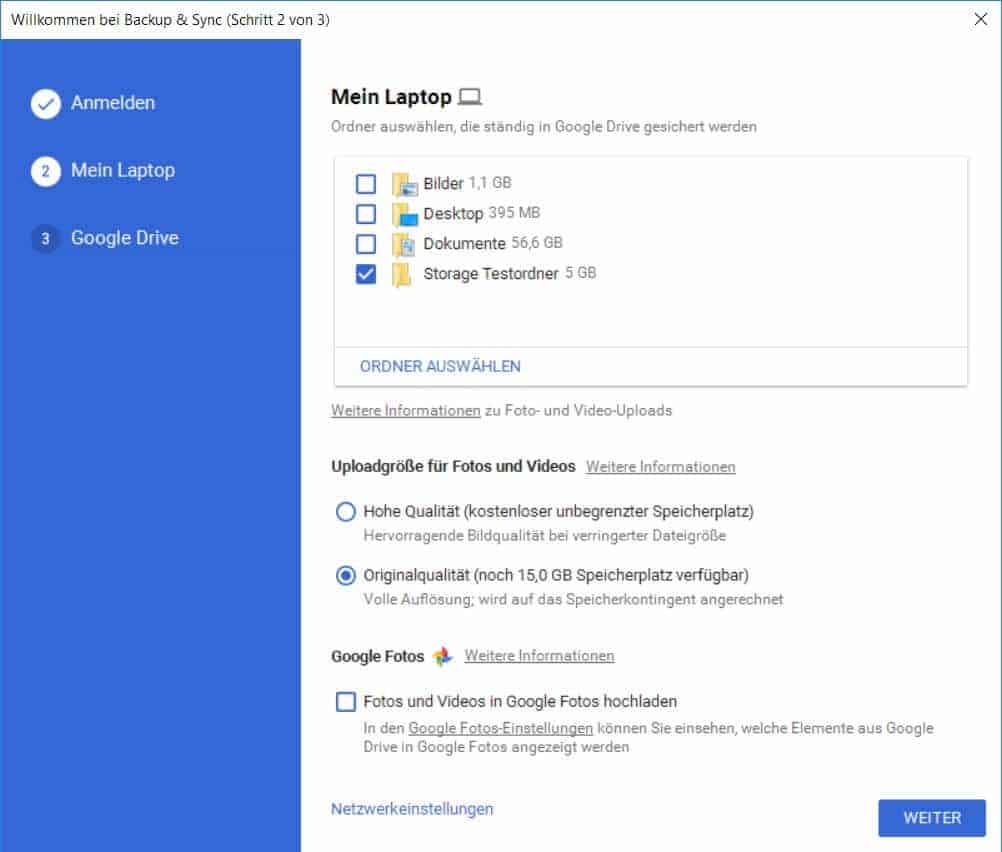This screenshot has width=1002, height=852.
Task: Click the step 2 circle icon
Action: 46,171
